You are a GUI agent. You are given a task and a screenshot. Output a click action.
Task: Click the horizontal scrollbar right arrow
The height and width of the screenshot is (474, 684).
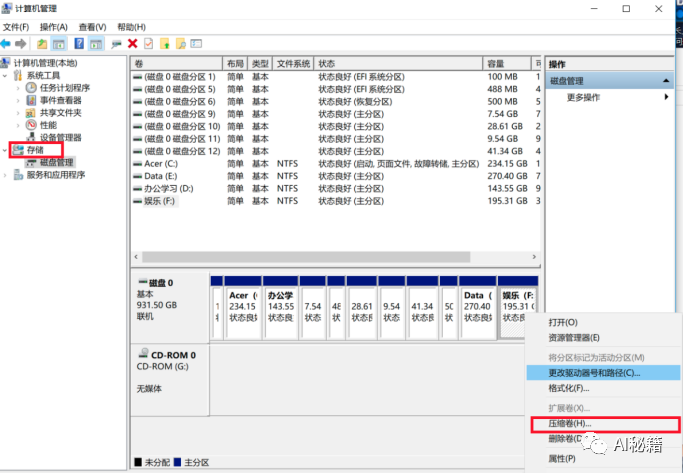pyautogui.click(x=534, y=257)
